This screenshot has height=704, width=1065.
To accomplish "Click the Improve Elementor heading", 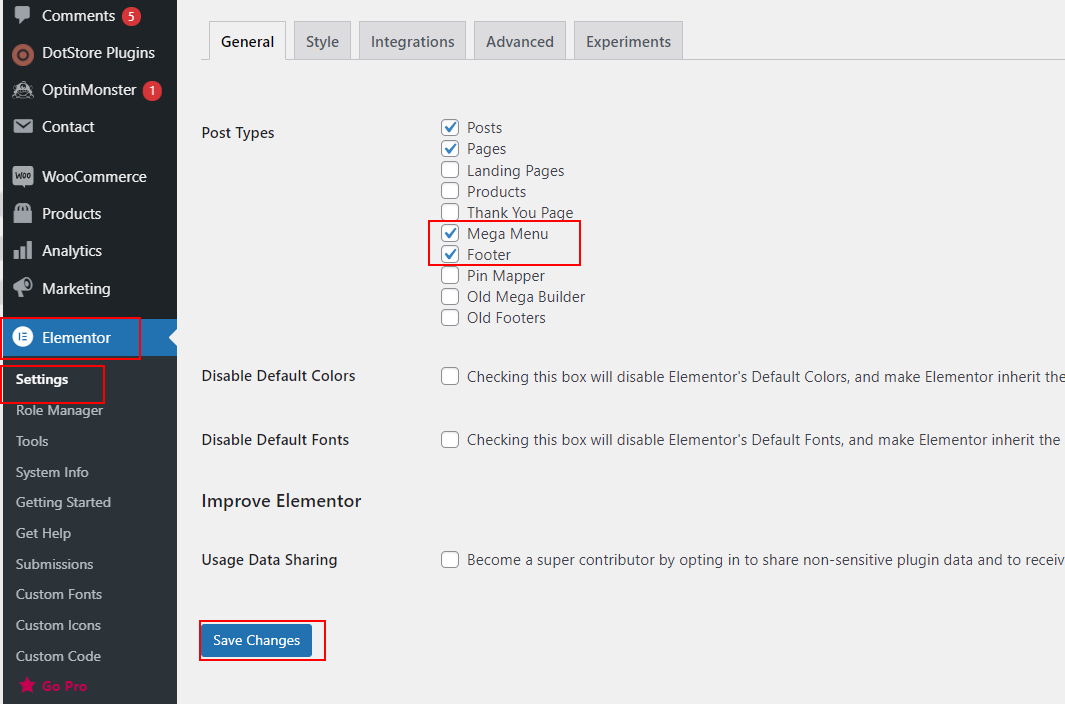I will (x=281, y=501).
